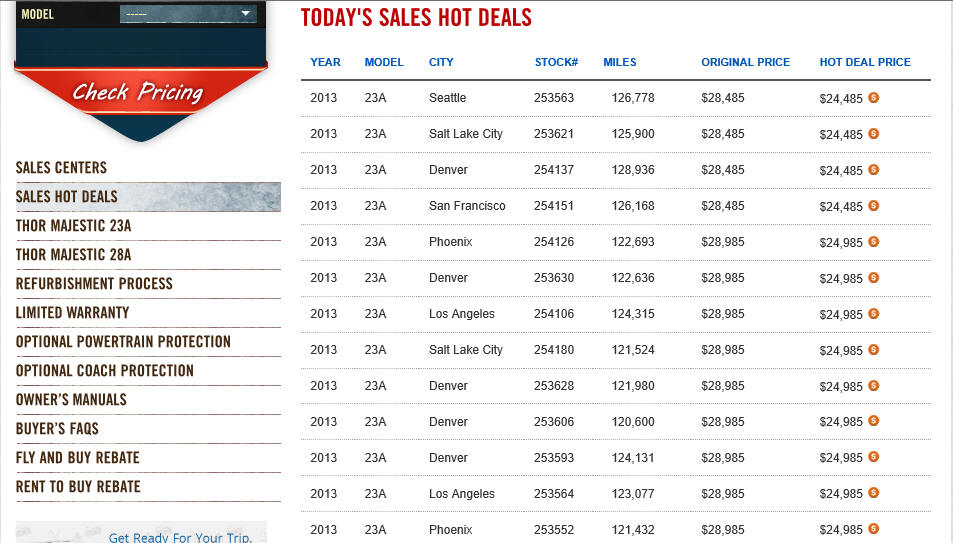The height and width of the screenshot is (543, 953).
Task: Click dollar icon next to stock 254180
Action: [873, 349]
